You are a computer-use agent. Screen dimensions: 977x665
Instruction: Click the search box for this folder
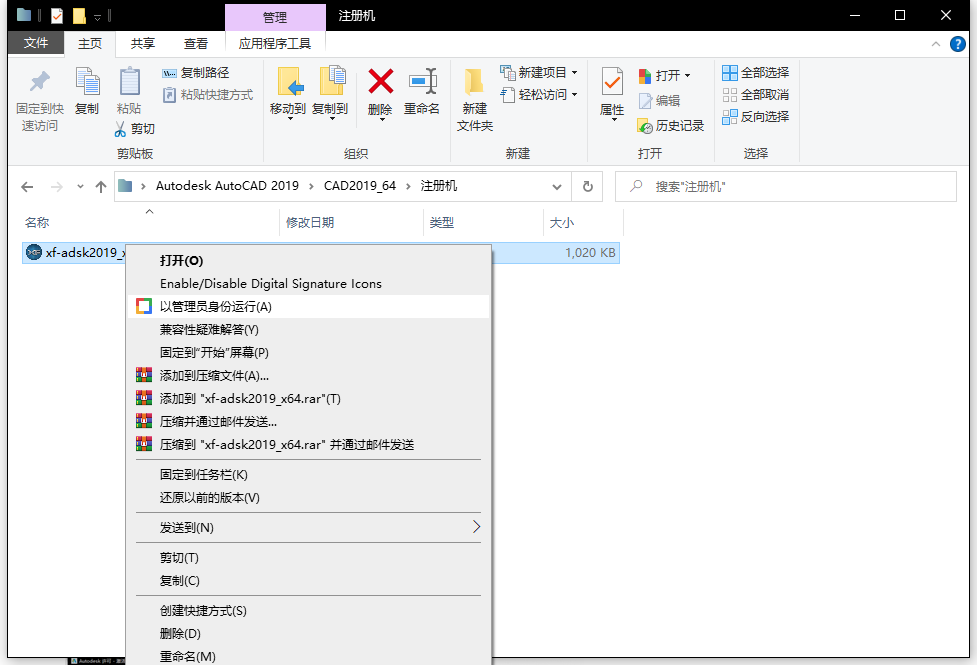(790, 187)
